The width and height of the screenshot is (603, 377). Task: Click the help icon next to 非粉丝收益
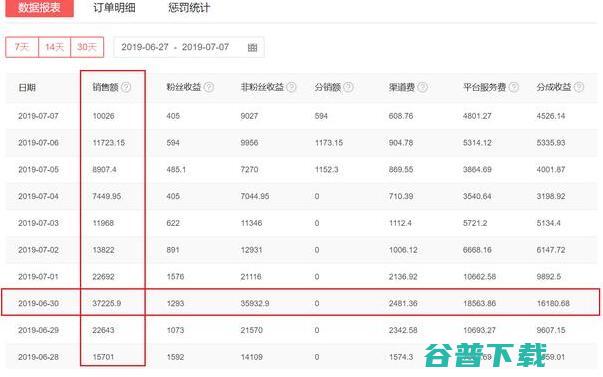[292, 87]
